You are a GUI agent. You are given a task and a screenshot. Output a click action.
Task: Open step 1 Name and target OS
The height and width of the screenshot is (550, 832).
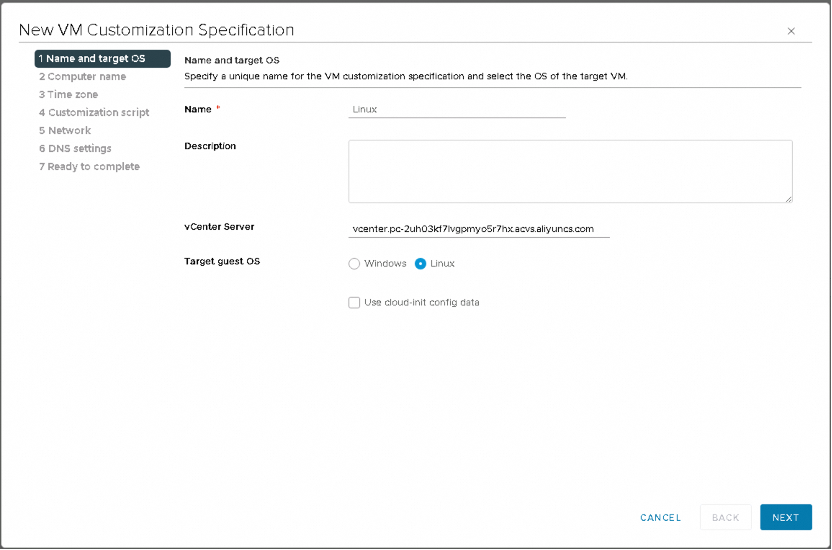tap(102, 59)
